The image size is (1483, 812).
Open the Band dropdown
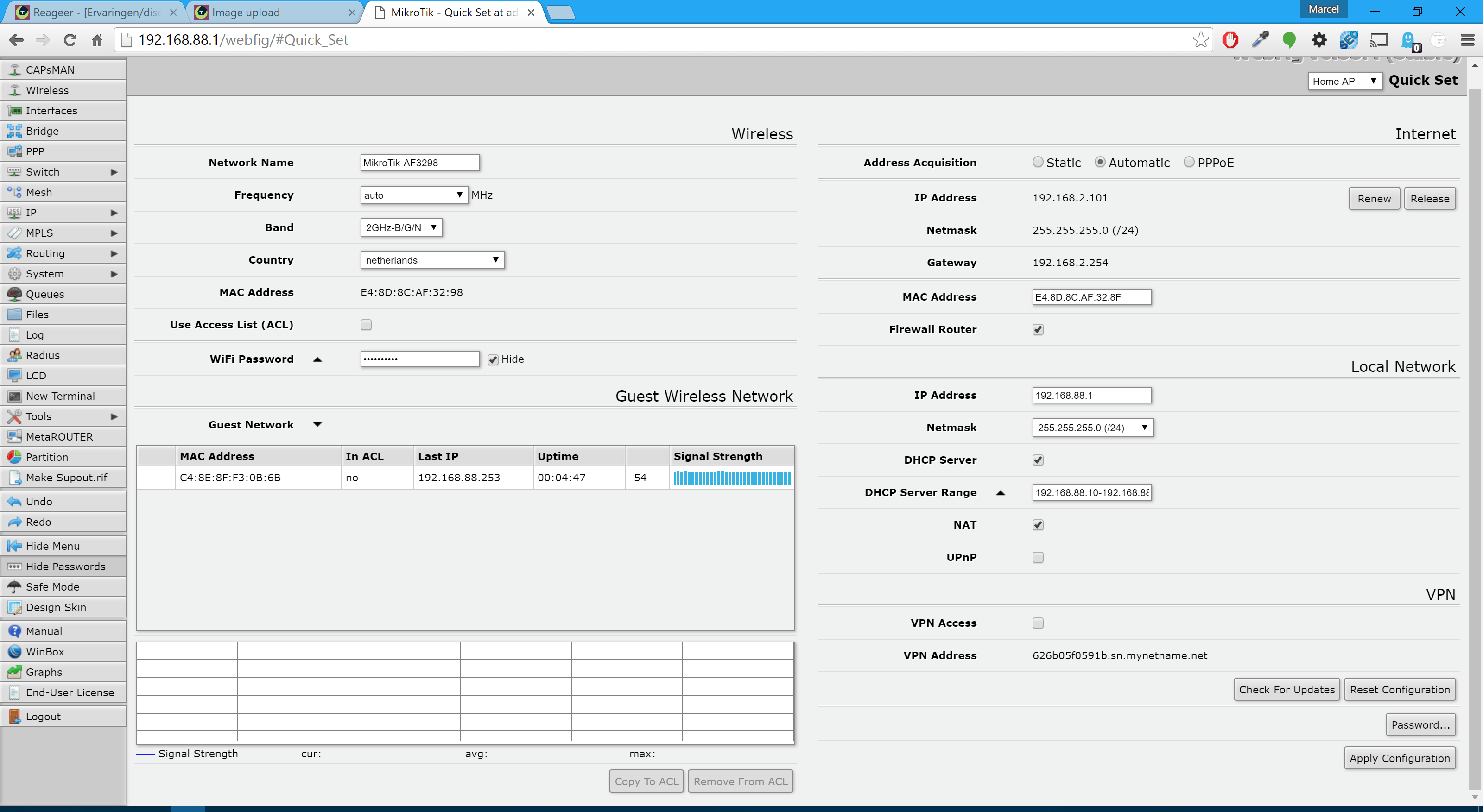[401, 227]
